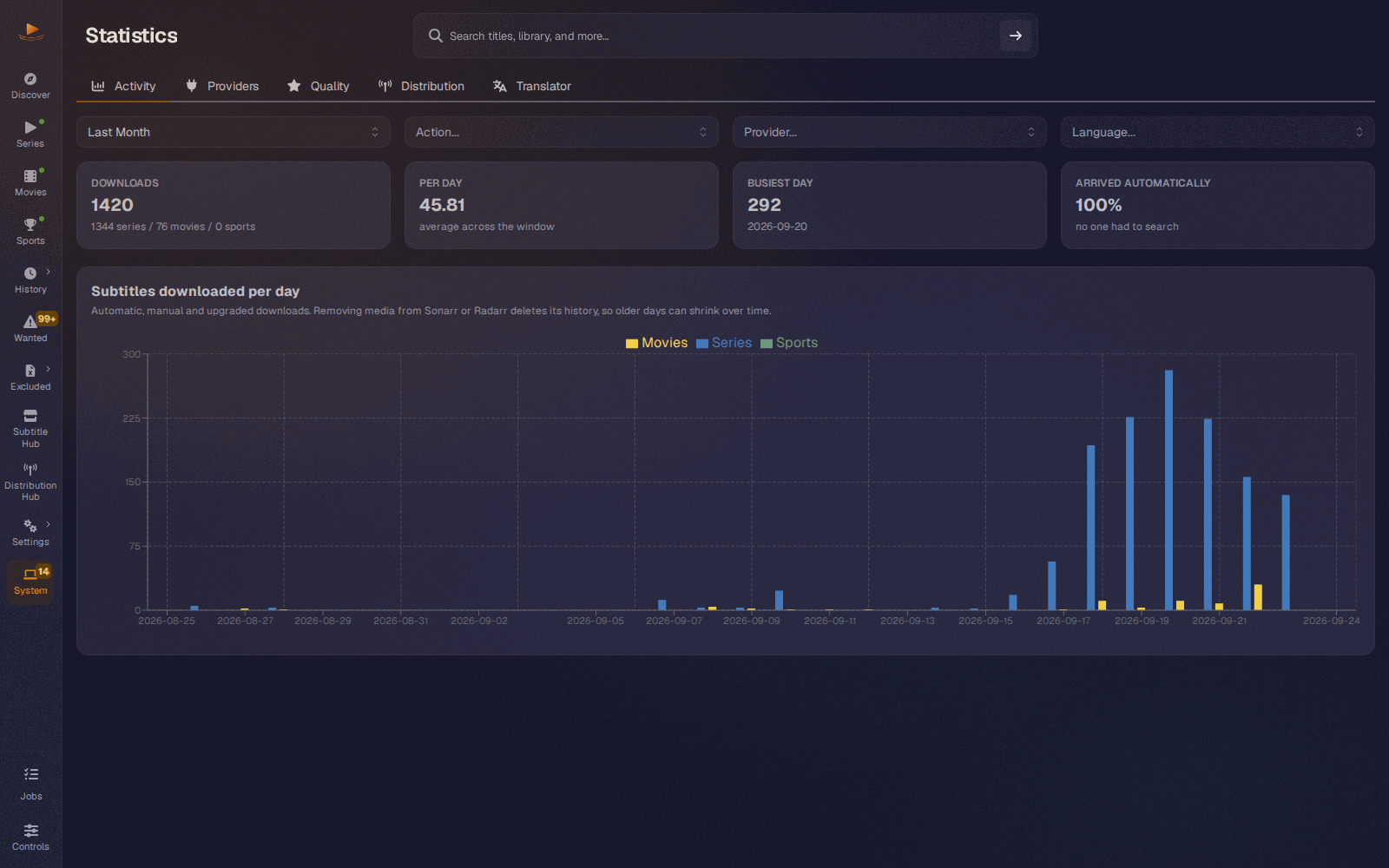Open the Last Month time range dropdown
This screenshot has width=1389, height=868.
[234, 132]
